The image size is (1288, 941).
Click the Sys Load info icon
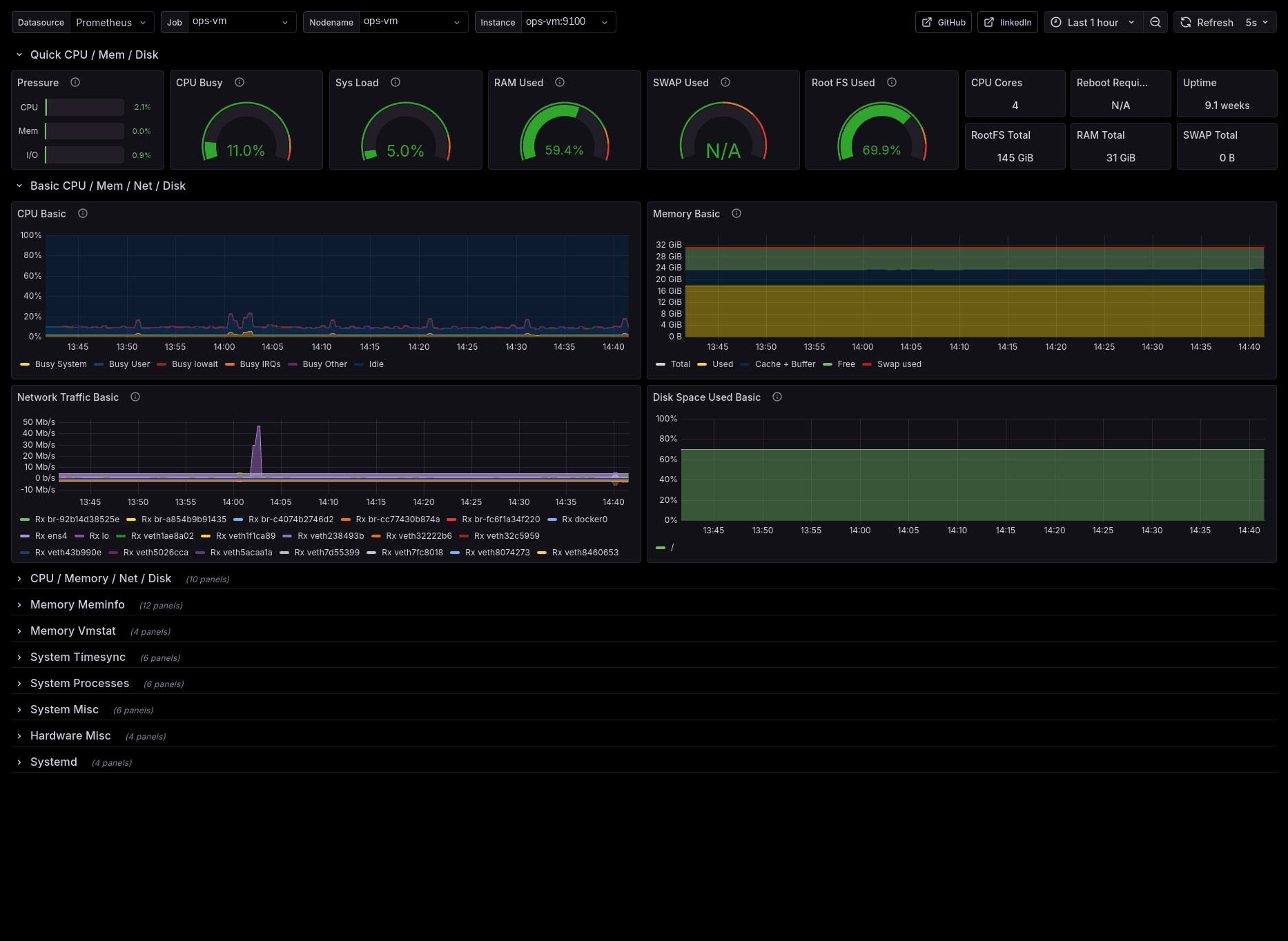396,82
